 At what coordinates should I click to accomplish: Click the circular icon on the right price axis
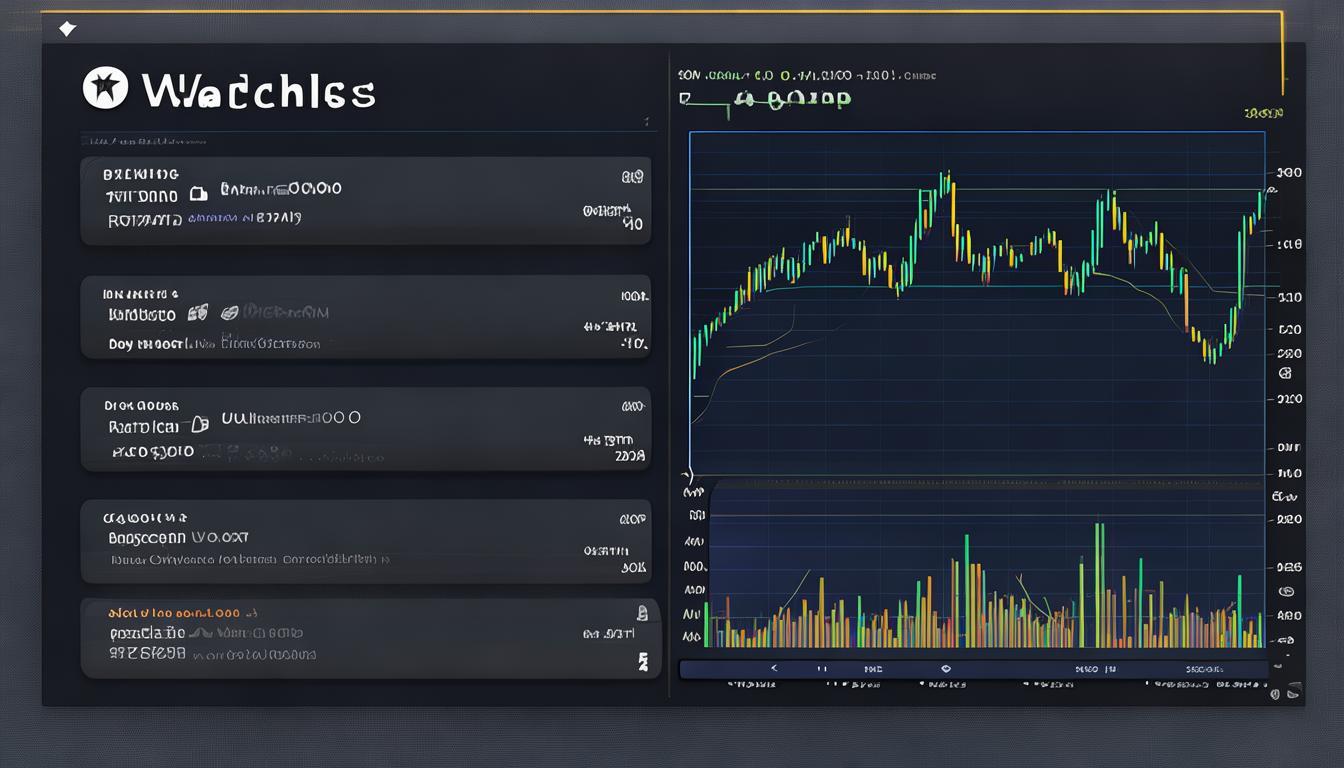coord(1285,373)
